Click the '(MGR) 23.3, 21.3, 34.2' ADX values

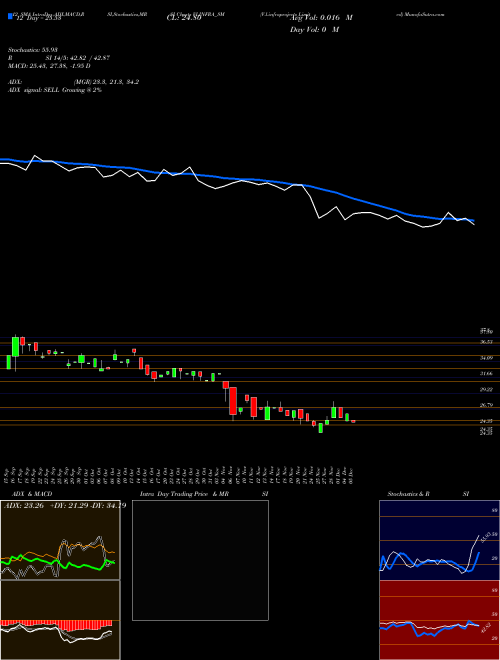(x=106, y=82)
